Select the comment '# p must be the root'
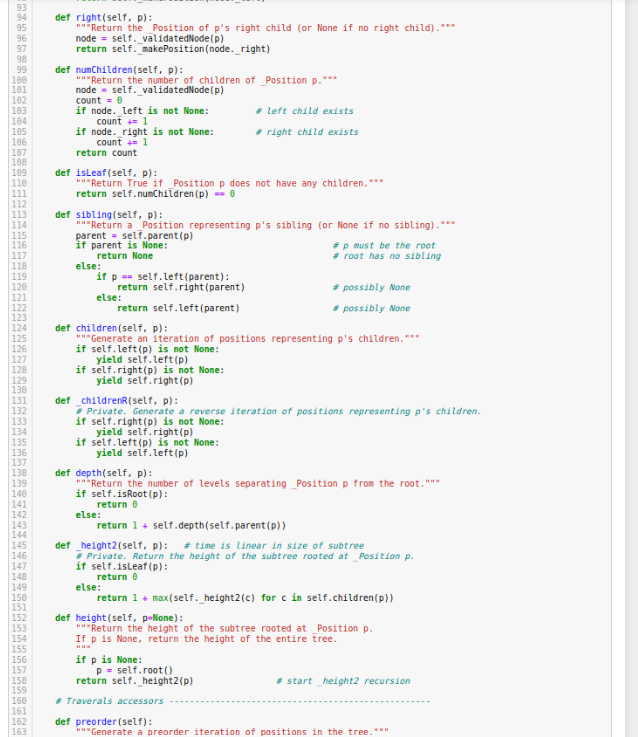 tap(384, 246)
